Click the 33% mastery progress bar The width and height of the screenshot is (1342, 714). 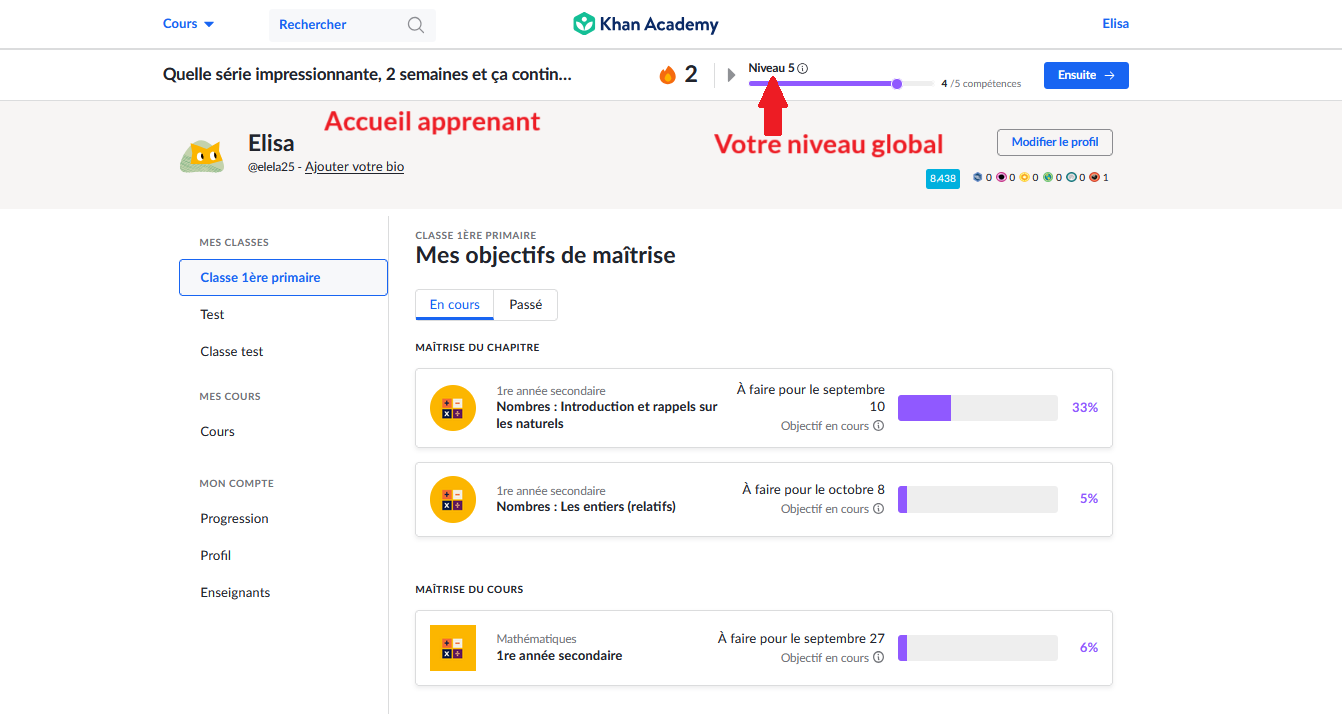[978, 408]
